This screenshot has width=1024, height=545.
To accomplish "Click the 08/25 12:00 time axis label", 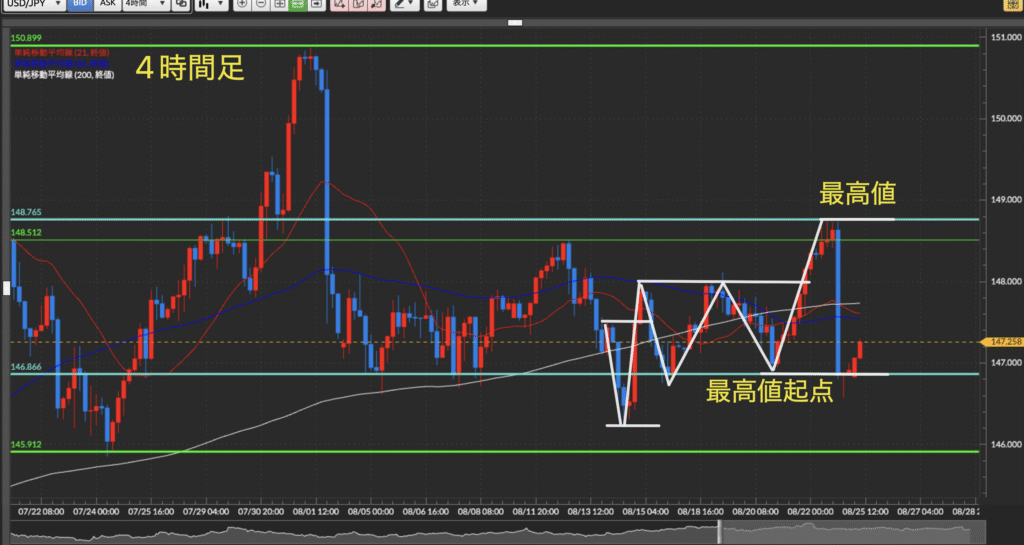I will (865, 512).
